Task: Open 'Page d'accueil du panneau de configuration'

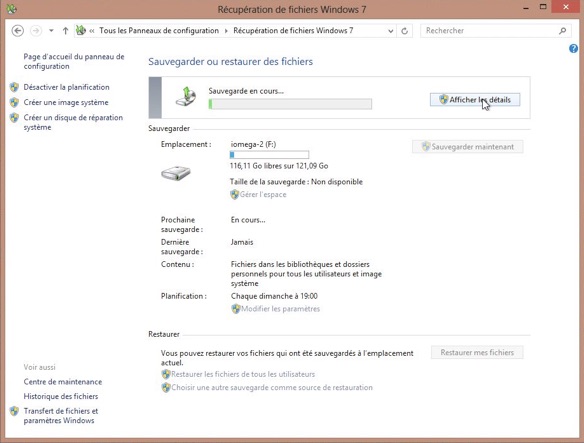Action: click(74, 61)
